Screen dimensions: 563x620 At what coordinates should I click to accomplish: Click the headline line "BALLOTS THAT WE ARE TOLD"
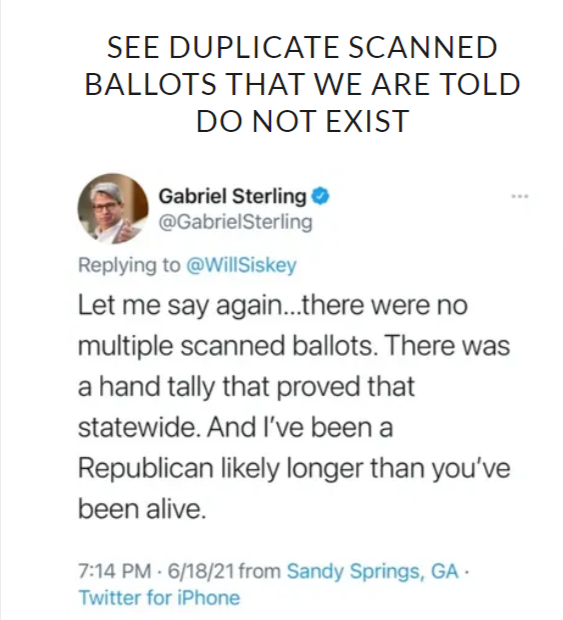coord(302,84)
